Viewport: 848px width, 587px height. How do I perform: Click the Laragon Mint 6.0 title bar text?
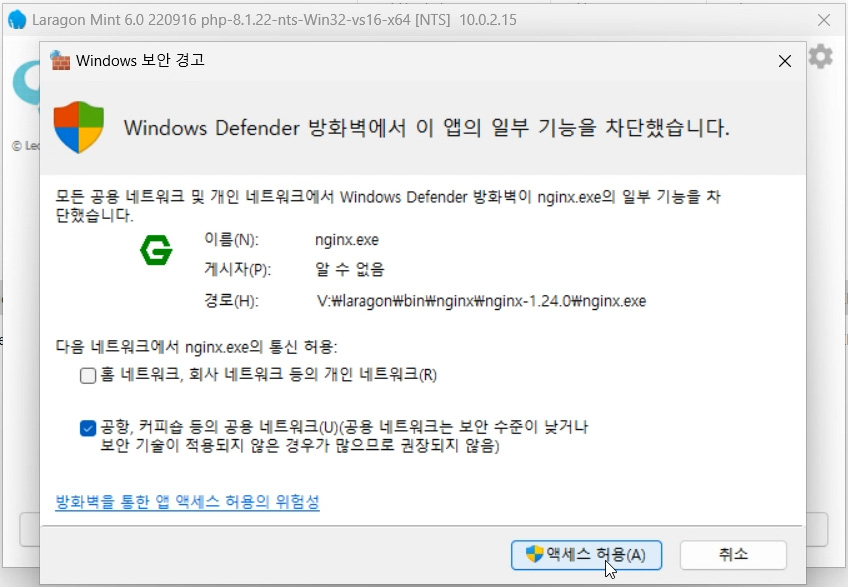(274, 20)
